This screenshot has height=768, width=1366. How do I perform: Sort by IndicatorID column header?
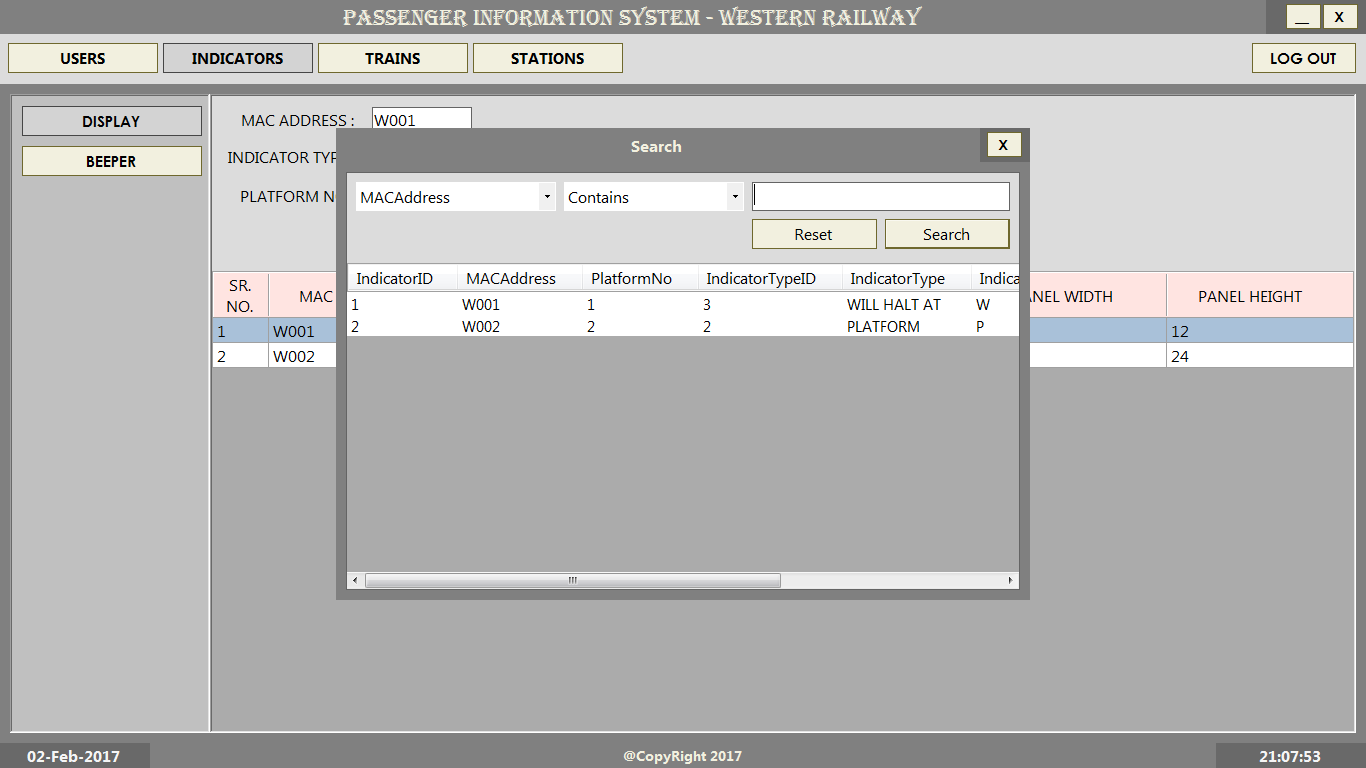coord(402,278)
